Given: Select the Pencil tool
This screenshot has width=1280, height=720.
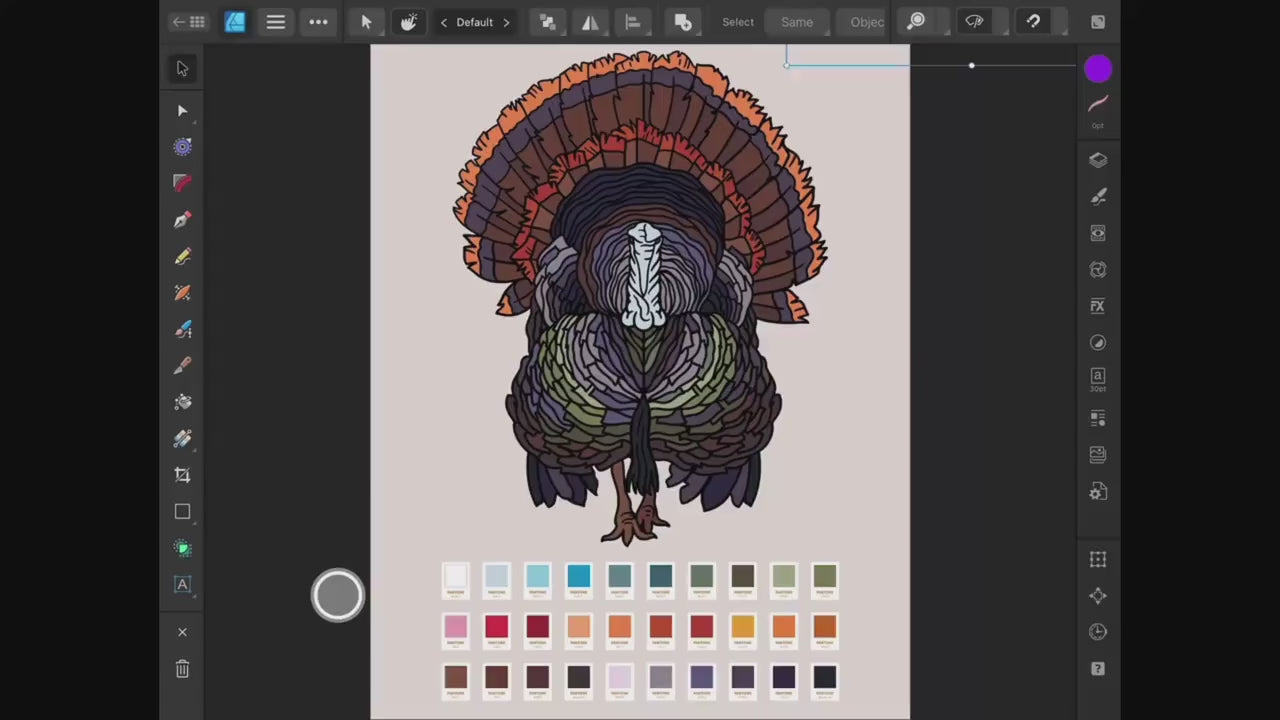Looking at the screenshot, I should [x=182, y=257].
